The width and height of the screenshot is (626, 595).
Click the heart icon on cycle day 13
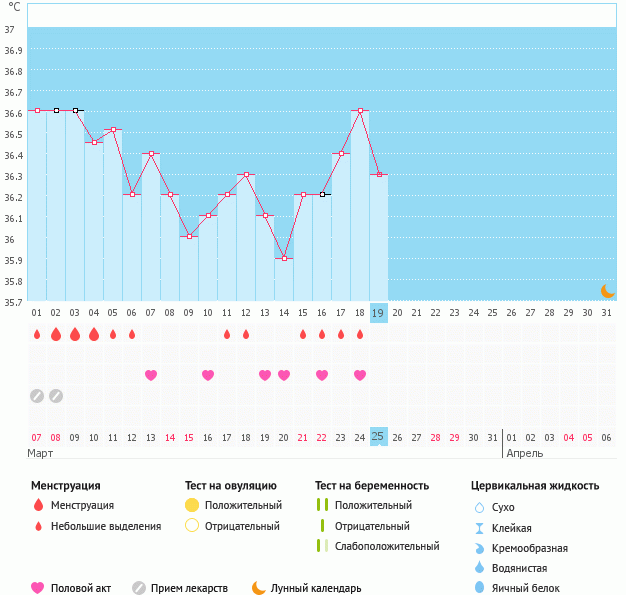point(265,375)
